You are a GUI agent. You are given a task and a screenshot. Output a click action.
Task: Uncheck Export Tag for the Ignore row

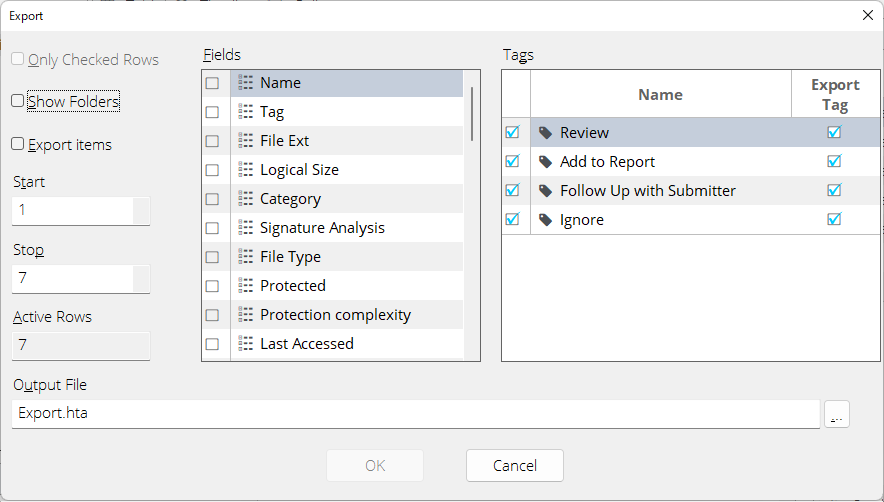(834, 219)
